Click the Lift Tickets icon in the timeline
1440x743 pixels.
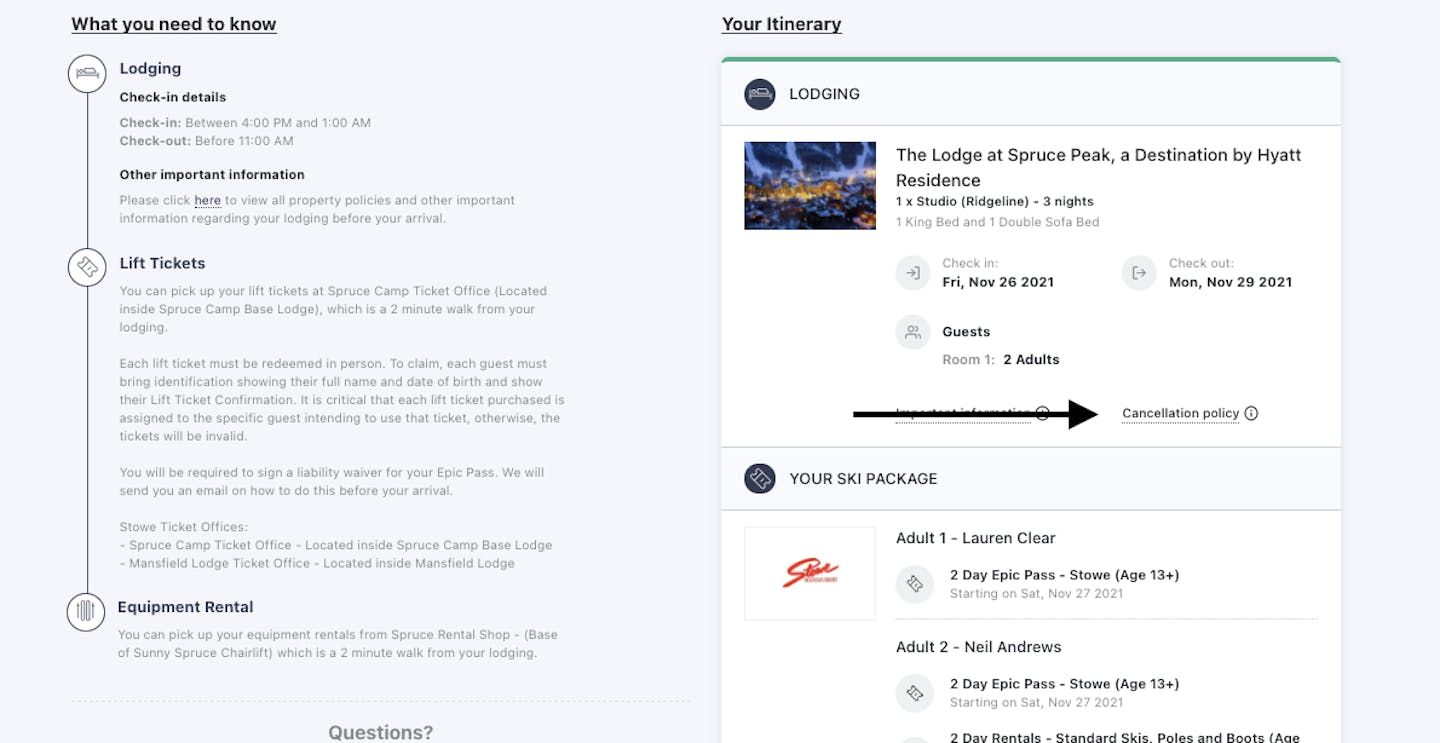87,267
